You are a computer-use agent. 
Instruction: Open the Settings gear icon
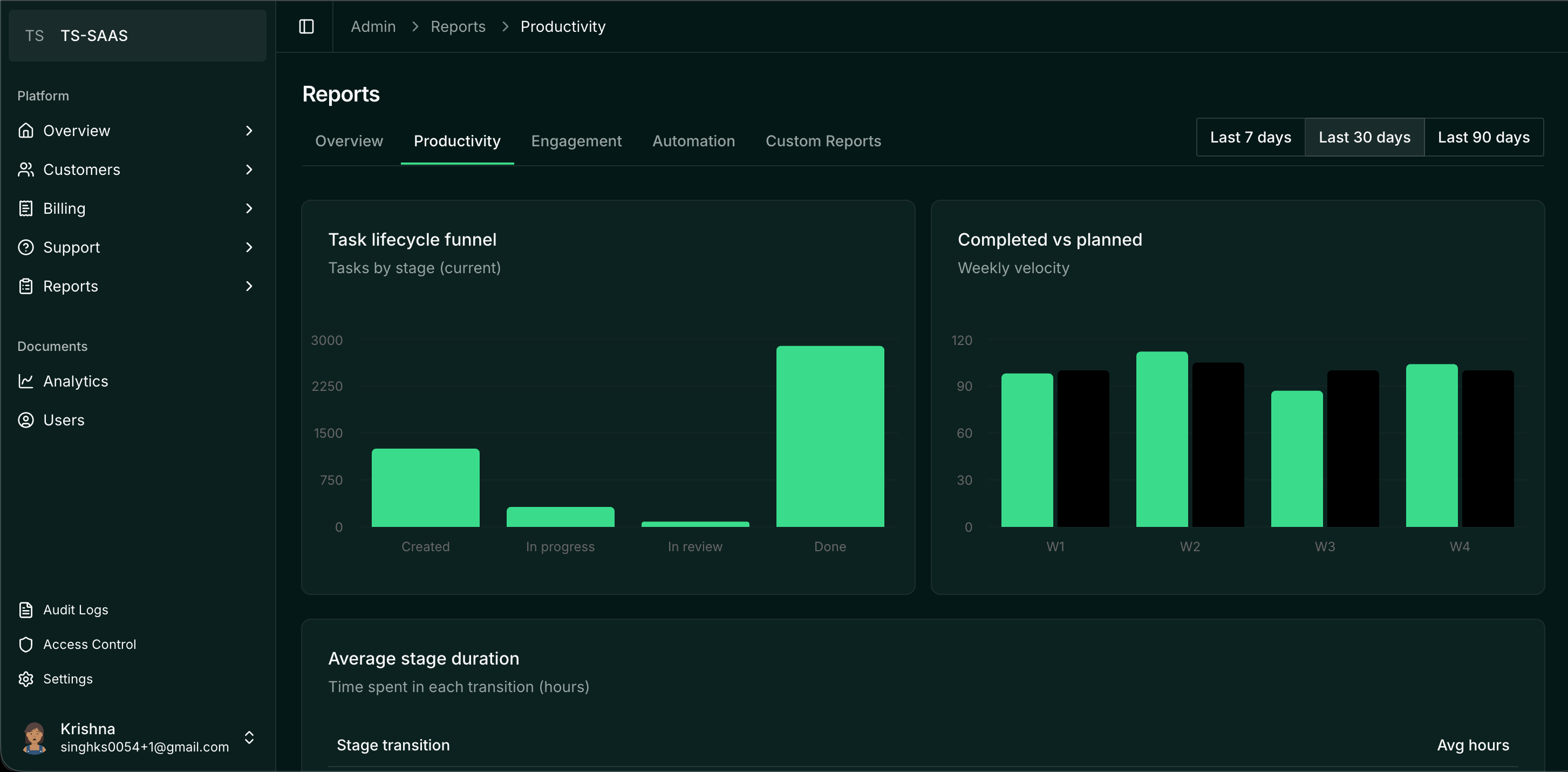25,679
